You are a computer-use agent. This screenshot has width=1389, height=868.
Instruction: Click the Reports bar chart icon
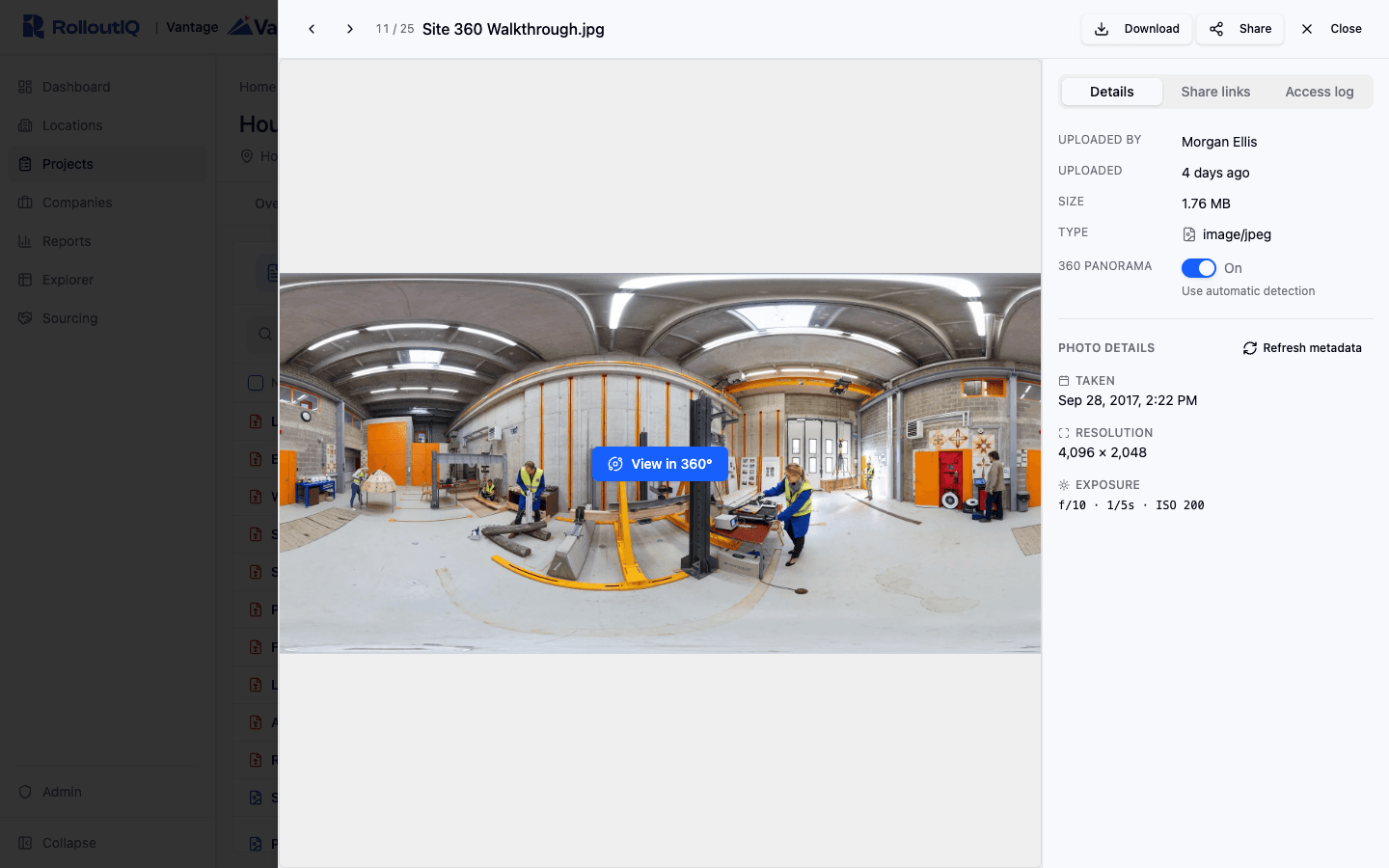click(x=25, y=241)
